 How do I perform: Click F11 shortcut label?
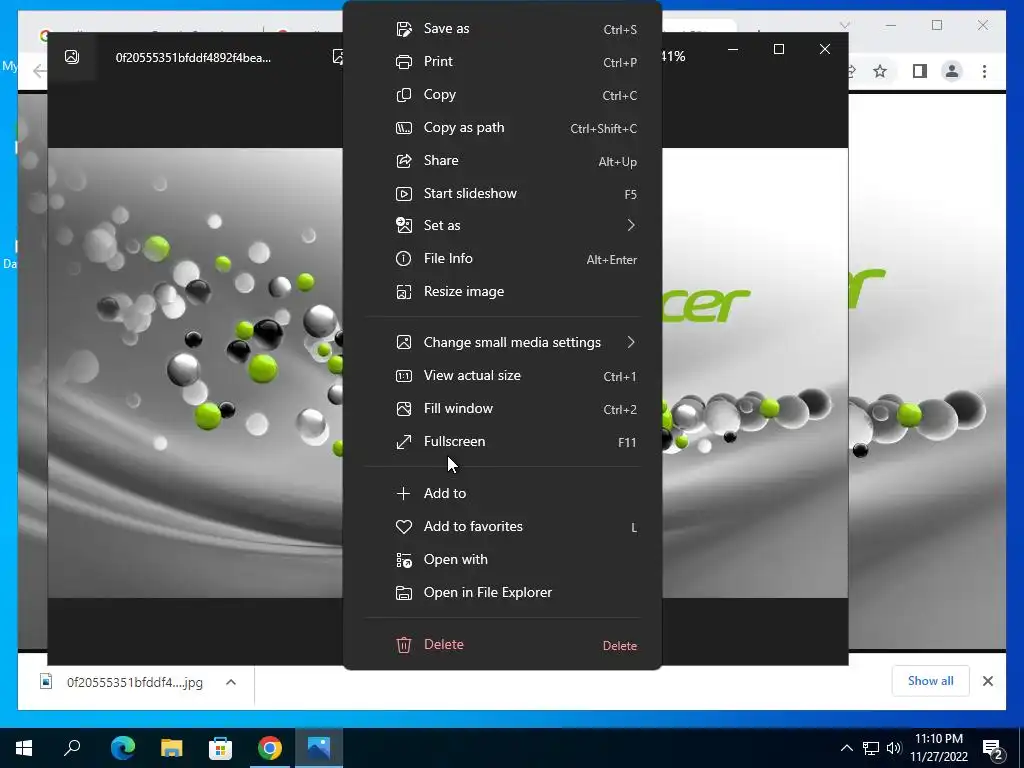point(627,443)
